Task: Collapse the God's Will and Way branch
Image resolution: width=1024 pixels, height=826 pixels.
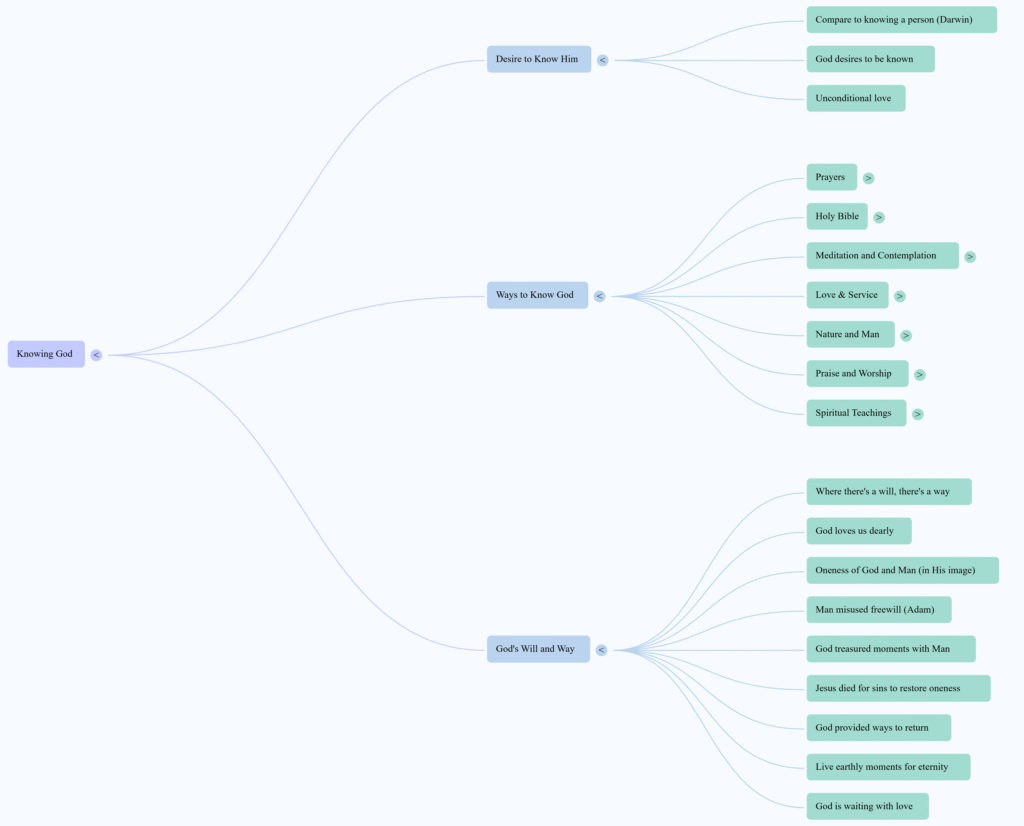Action: [601, 650]
